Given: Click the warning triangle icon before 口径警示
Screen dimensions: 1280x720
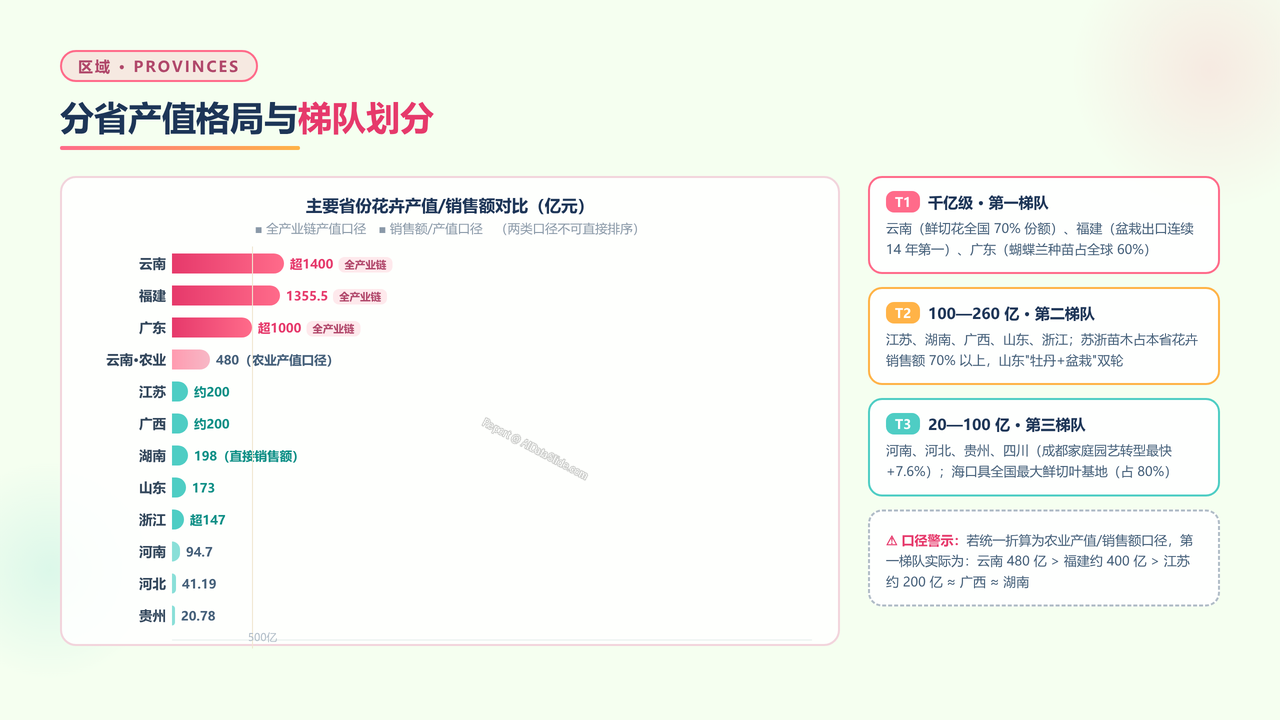Looking at the screenshot, I should 892,541.
